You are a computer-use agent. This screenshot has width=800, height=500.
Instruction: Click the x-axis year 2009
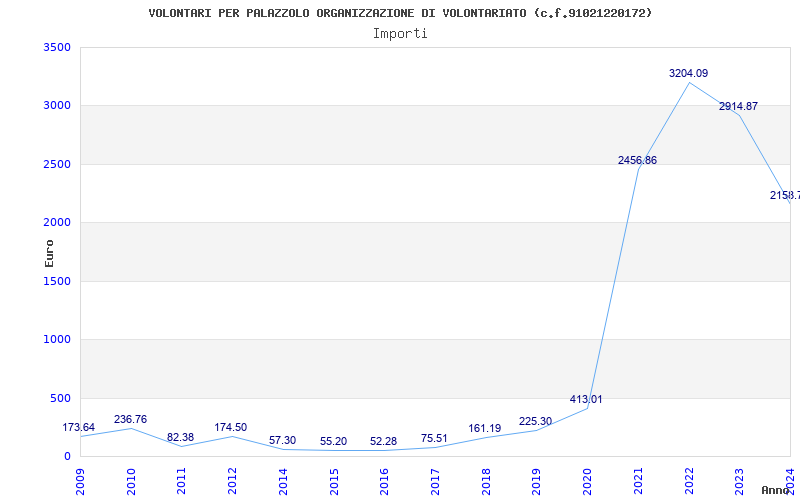(x=80, y=482)
